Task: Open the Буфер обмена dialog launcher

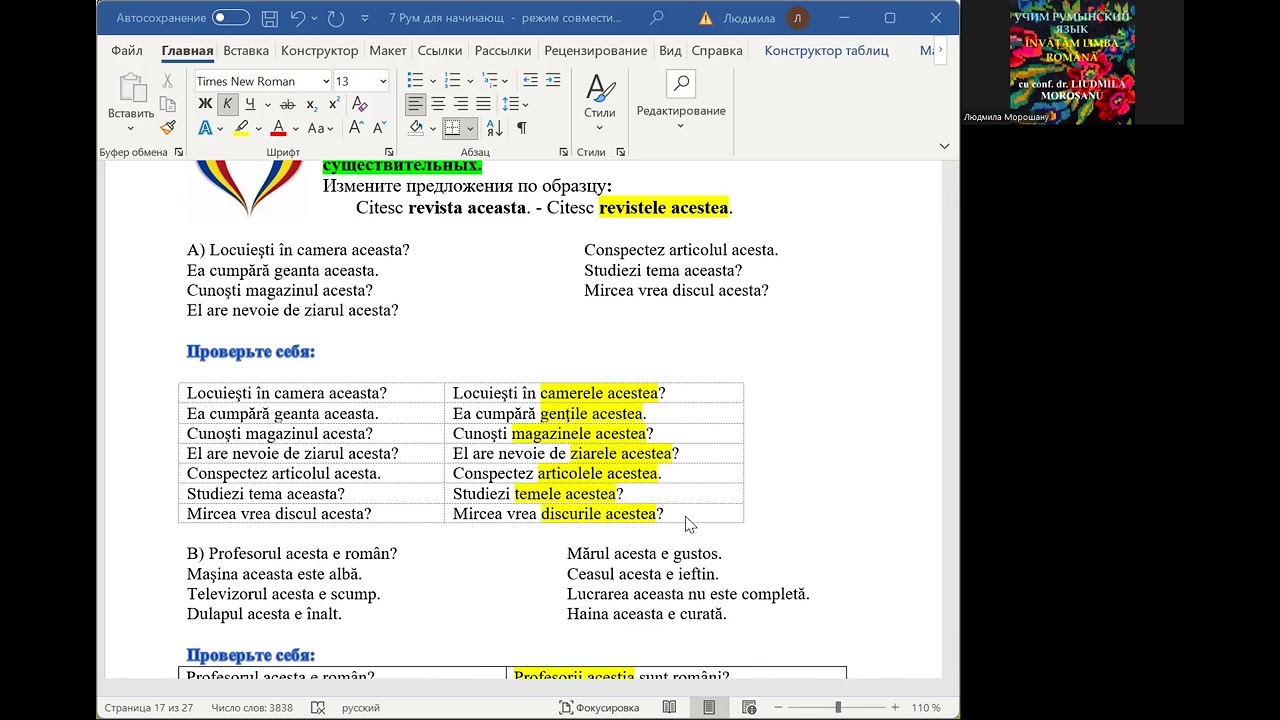Action: [179, 152]
